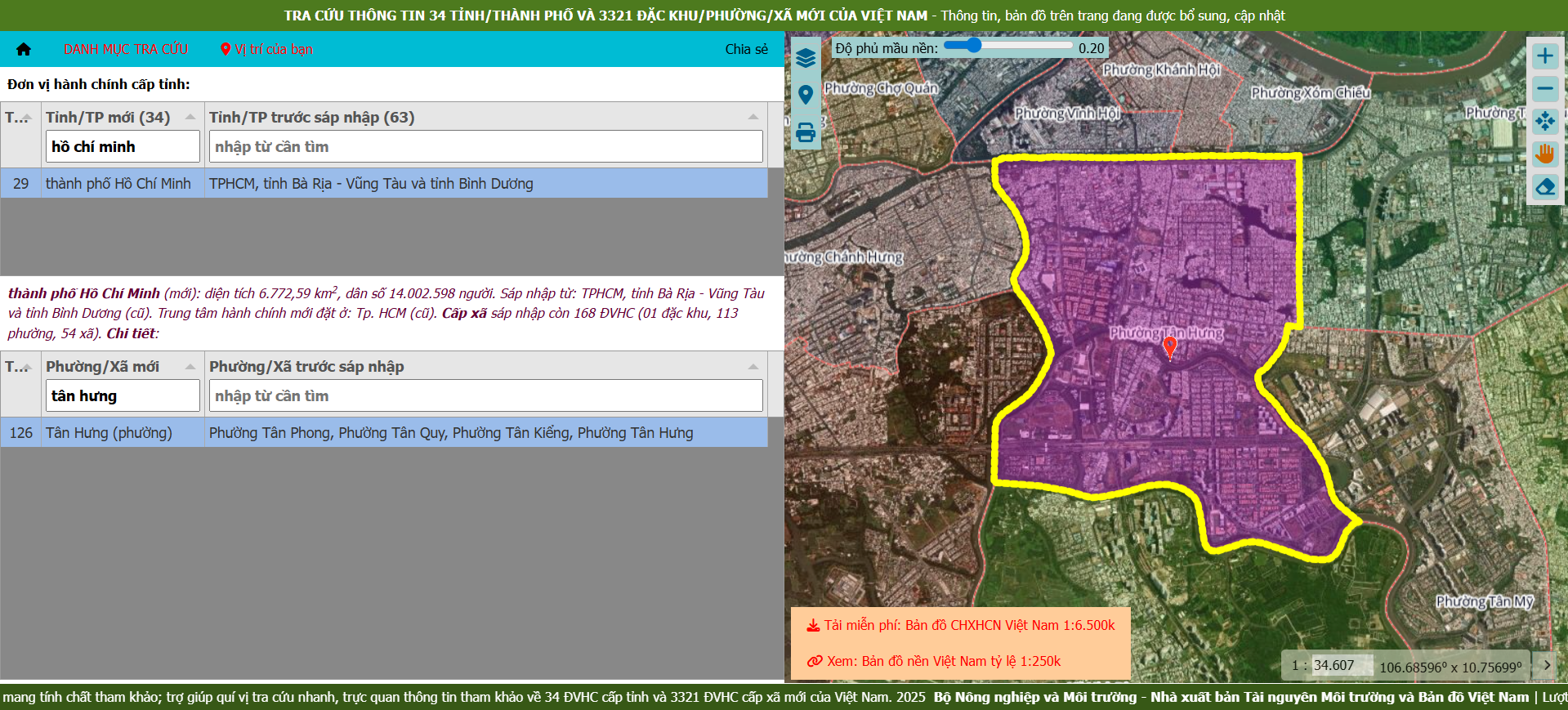Zoom in on the map
Screen dimensions: 1568x710
[1544, 56]
